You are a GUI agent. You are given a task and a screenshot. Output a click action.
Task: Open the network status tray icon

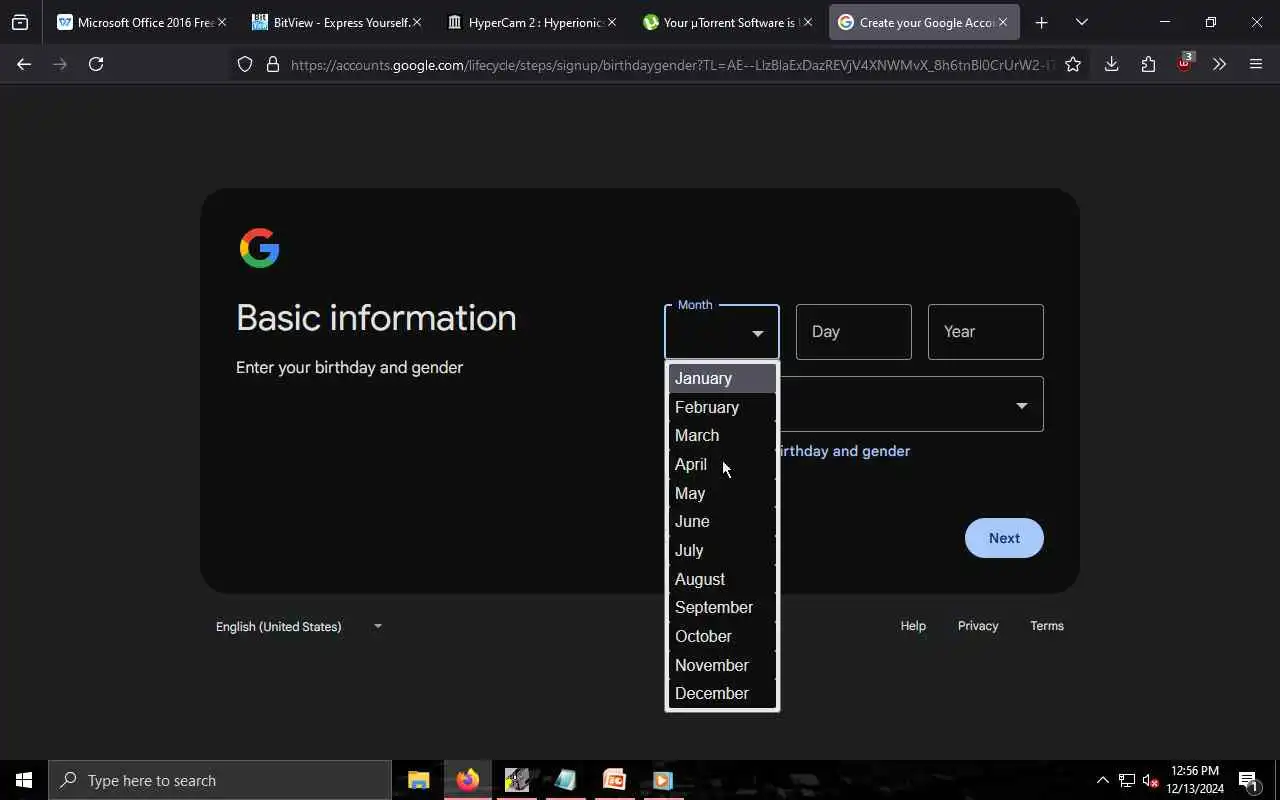pyautogui.click(x=1127, y=780)
